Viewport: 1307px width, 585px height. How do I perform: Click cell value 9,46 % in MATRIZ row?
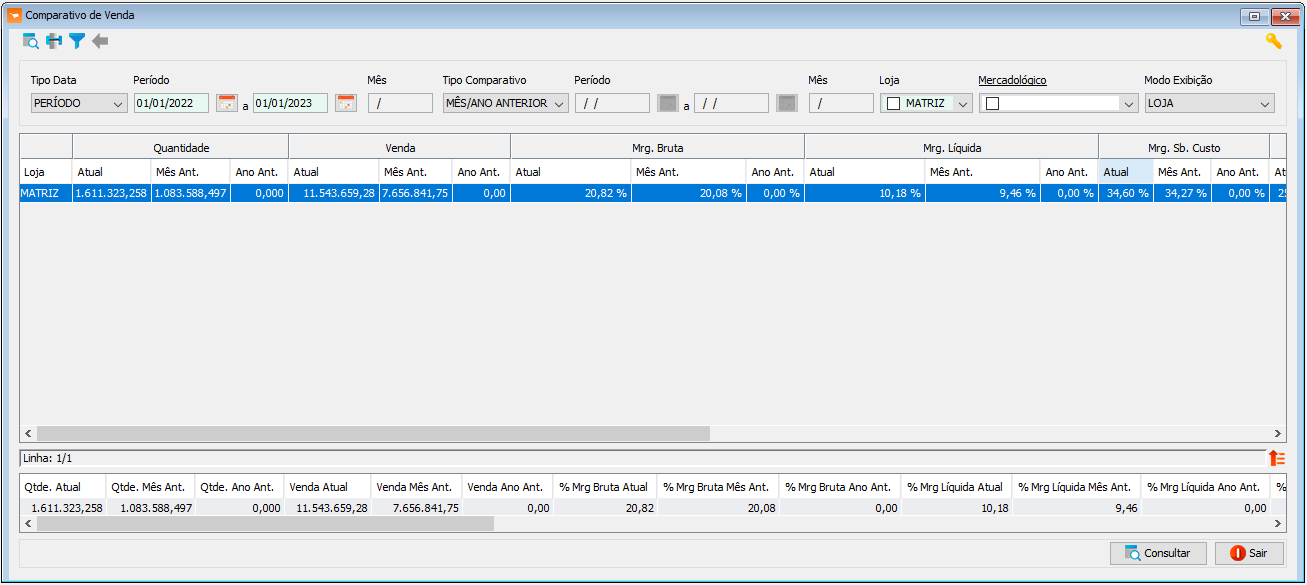[x=983, y=193]
